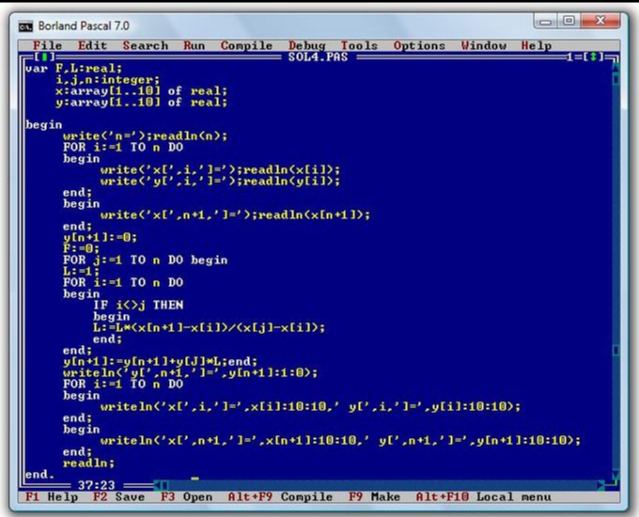Click Alt+F10 Local menu in status bar
The height and width of the screenshot is (517, 639).
(483, 497)
